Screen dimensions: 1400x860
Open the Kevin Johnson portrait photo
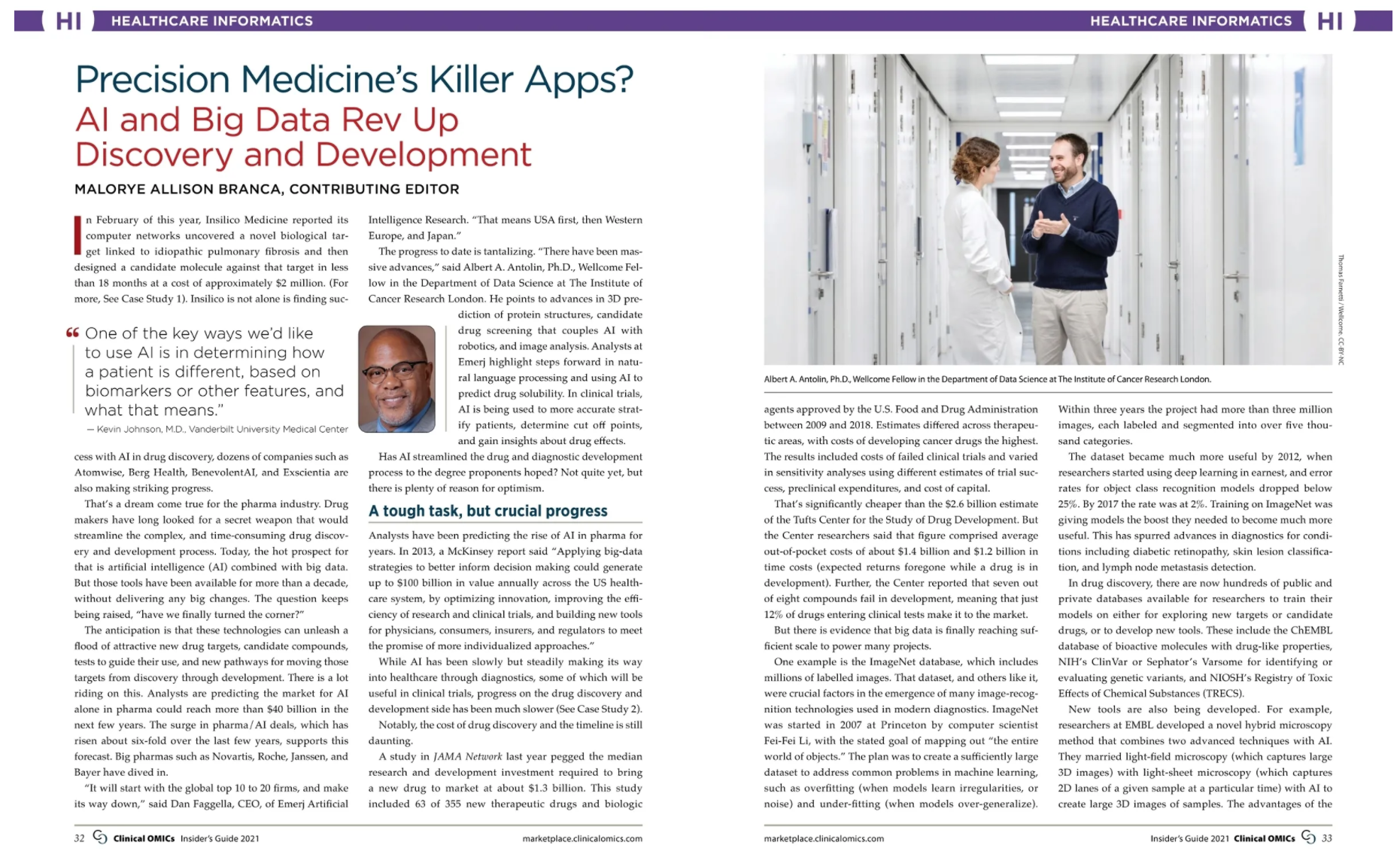tap(396, 379)
